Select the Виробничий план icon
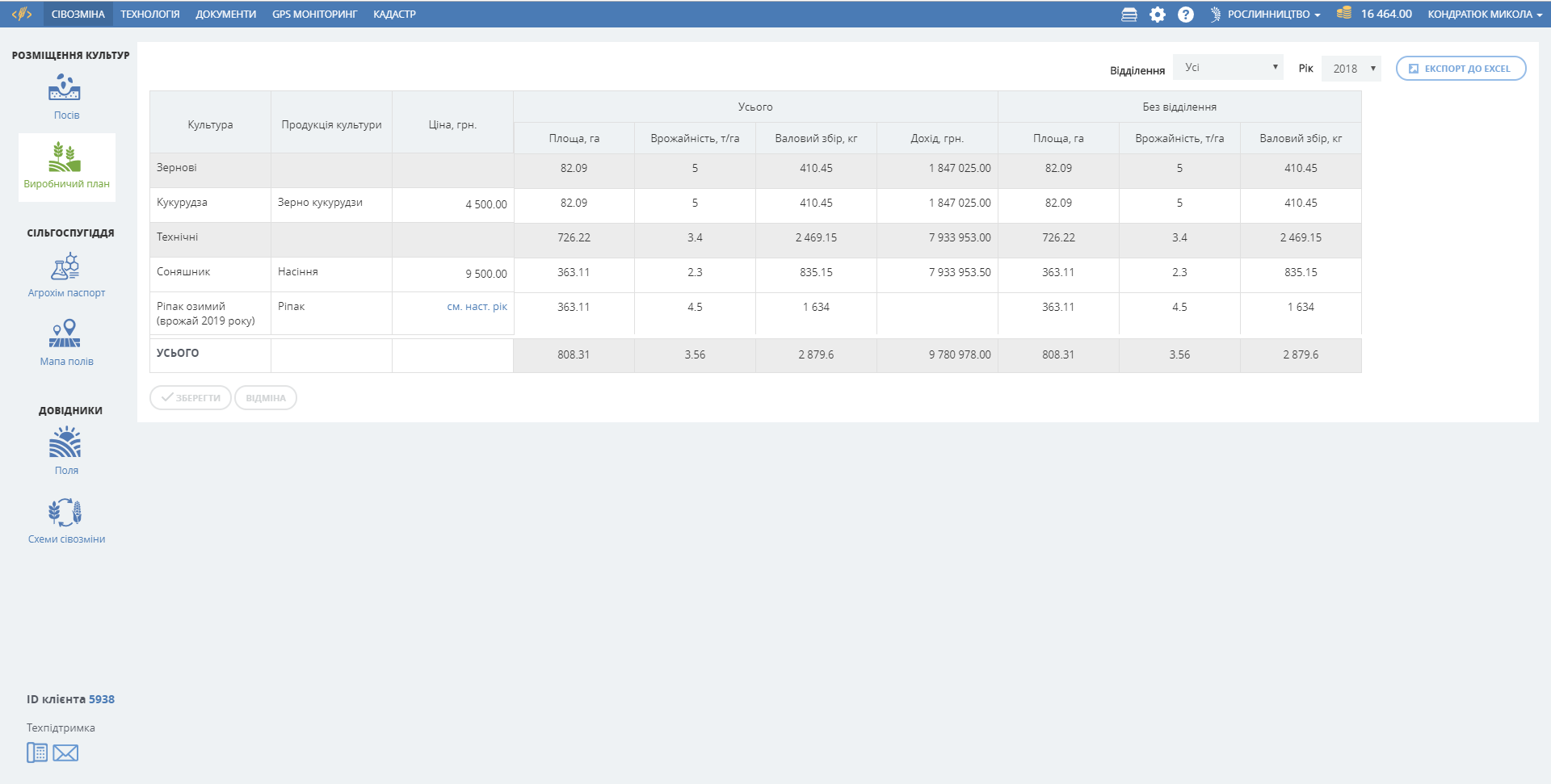This screenshot has width=1551, height=784. point(65,157)
